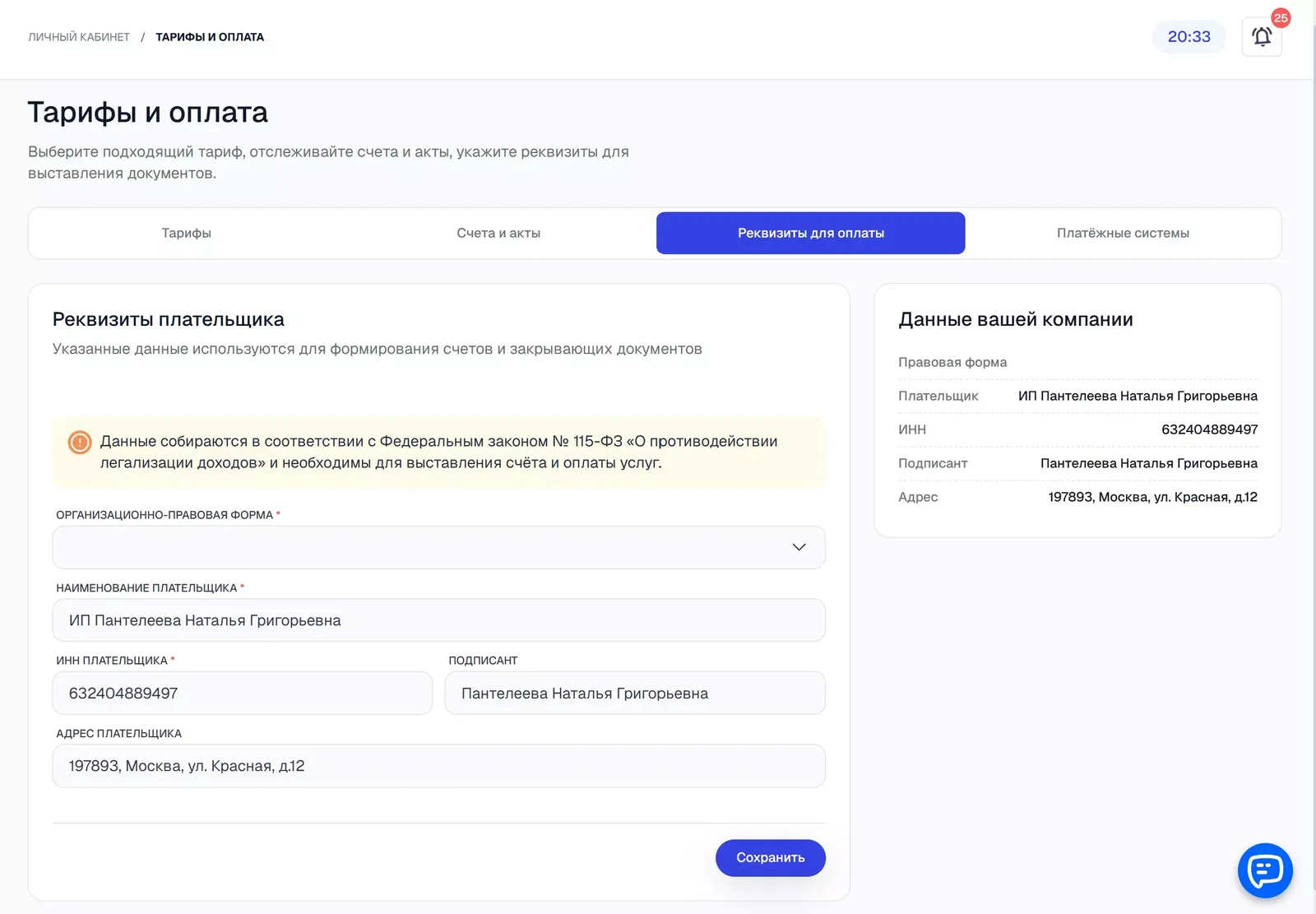Click the Реквизиты плательщика heading
The height and width of the screenshot is (914, 1316).
[x=169, y=319]
